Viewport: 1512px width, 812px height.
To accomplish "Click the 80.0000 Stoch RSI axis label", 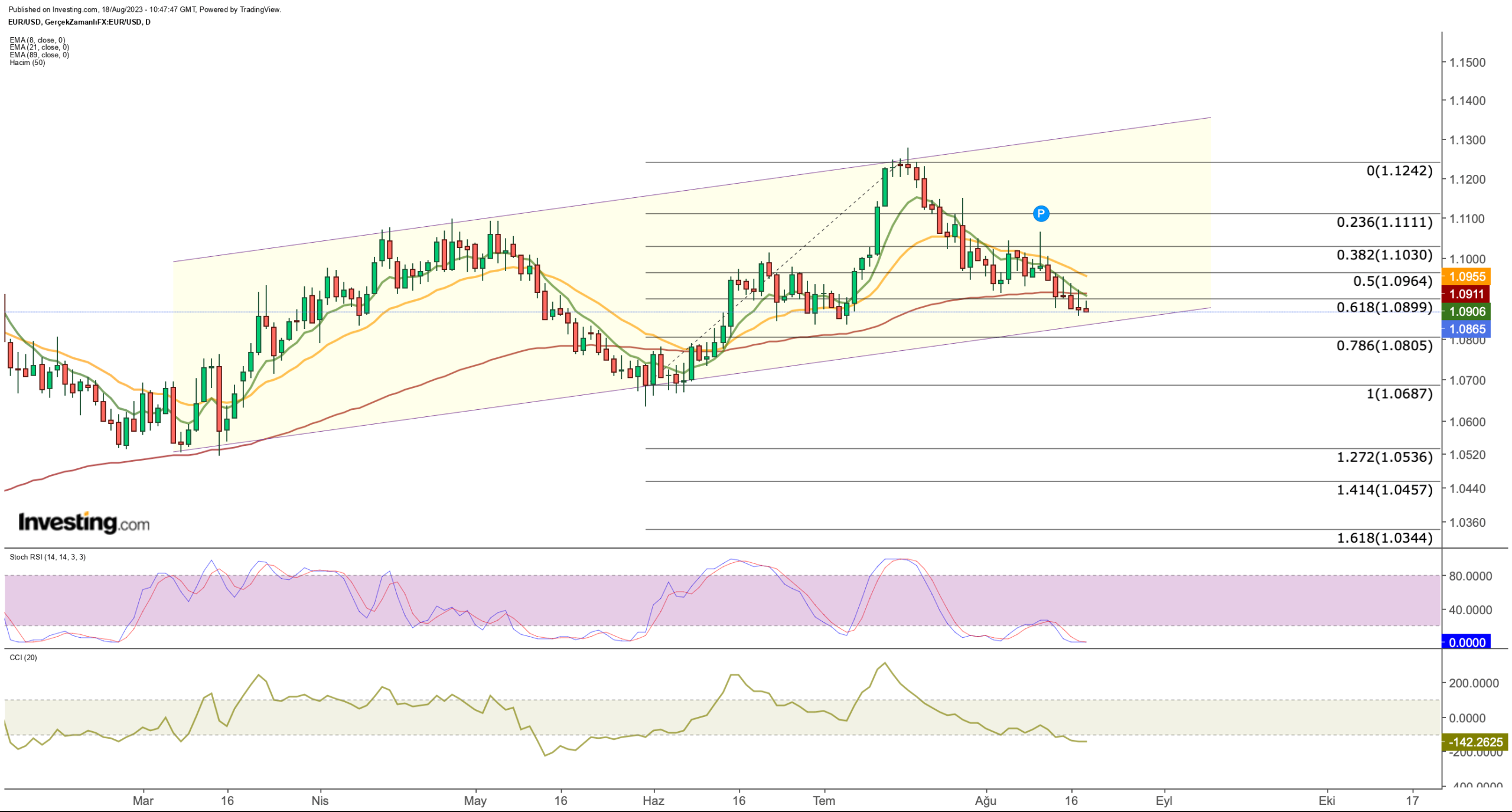I will (x=1470, y=576).
